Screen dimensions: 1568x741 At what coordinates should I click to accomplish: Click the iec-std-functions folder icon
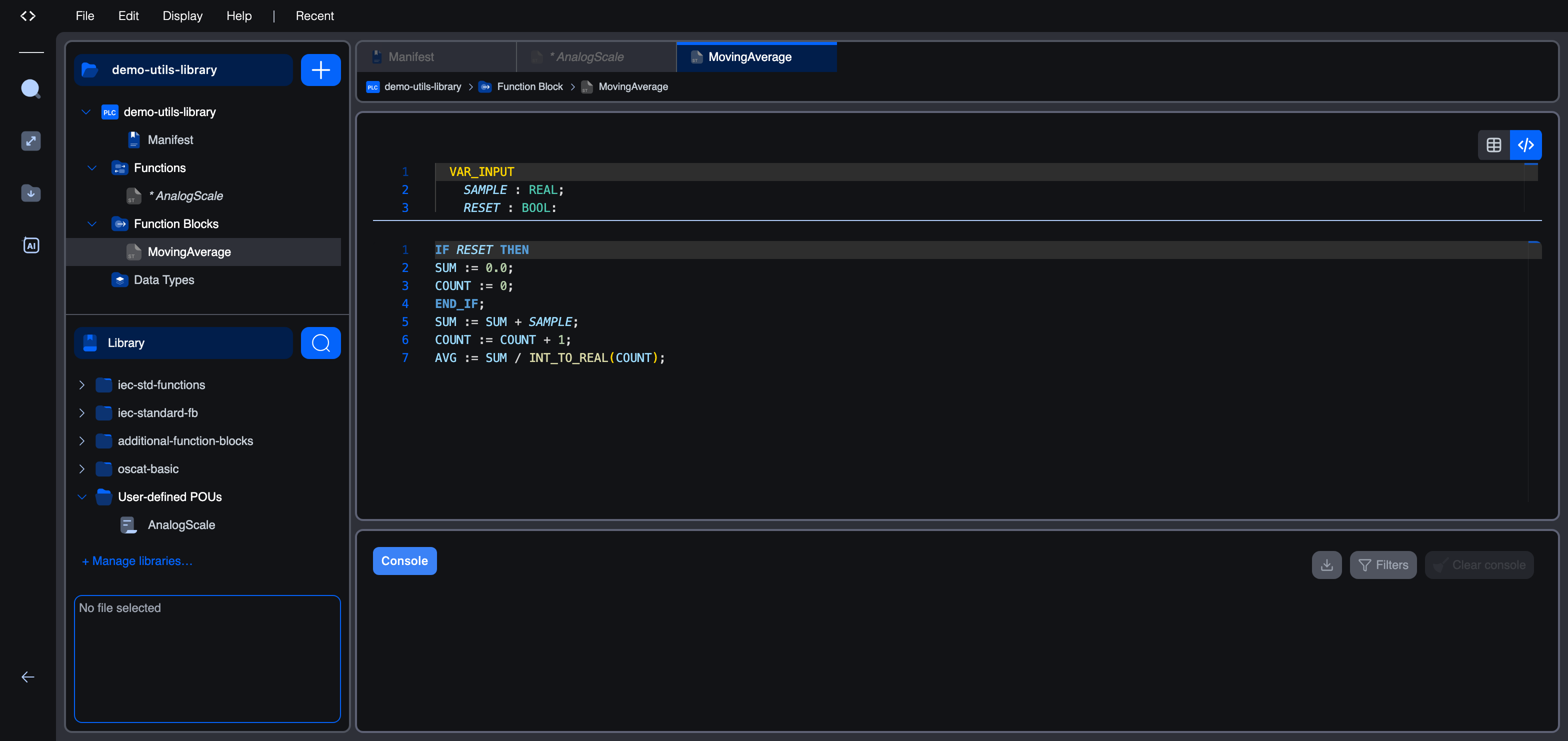104,385
